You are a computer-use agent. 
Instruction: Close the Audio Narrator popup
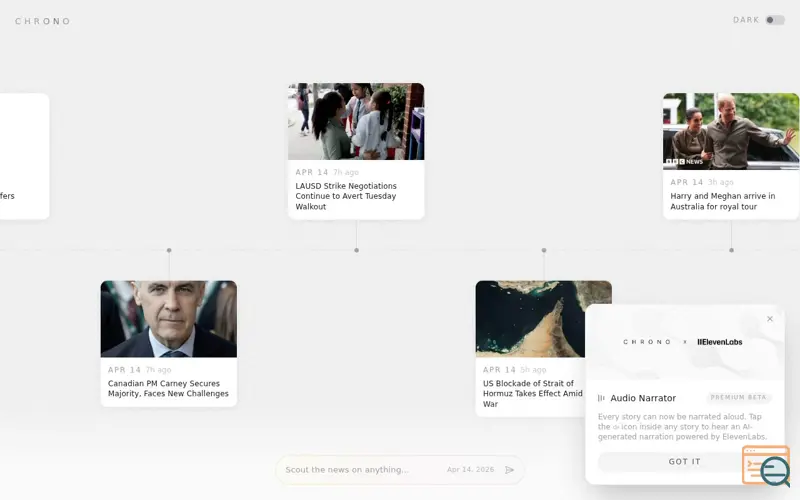[770, 319]
